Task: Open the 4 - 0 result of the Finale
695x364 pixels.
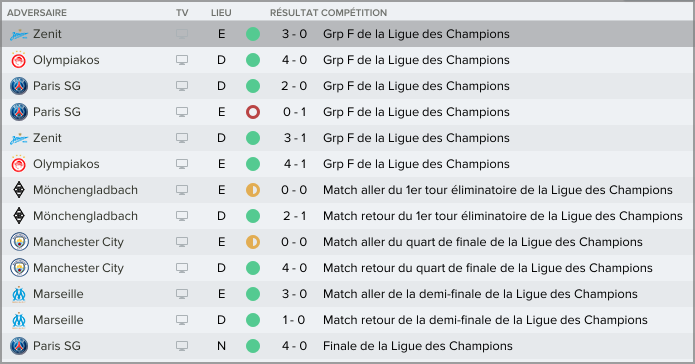Action: click(x=294, y=346)
